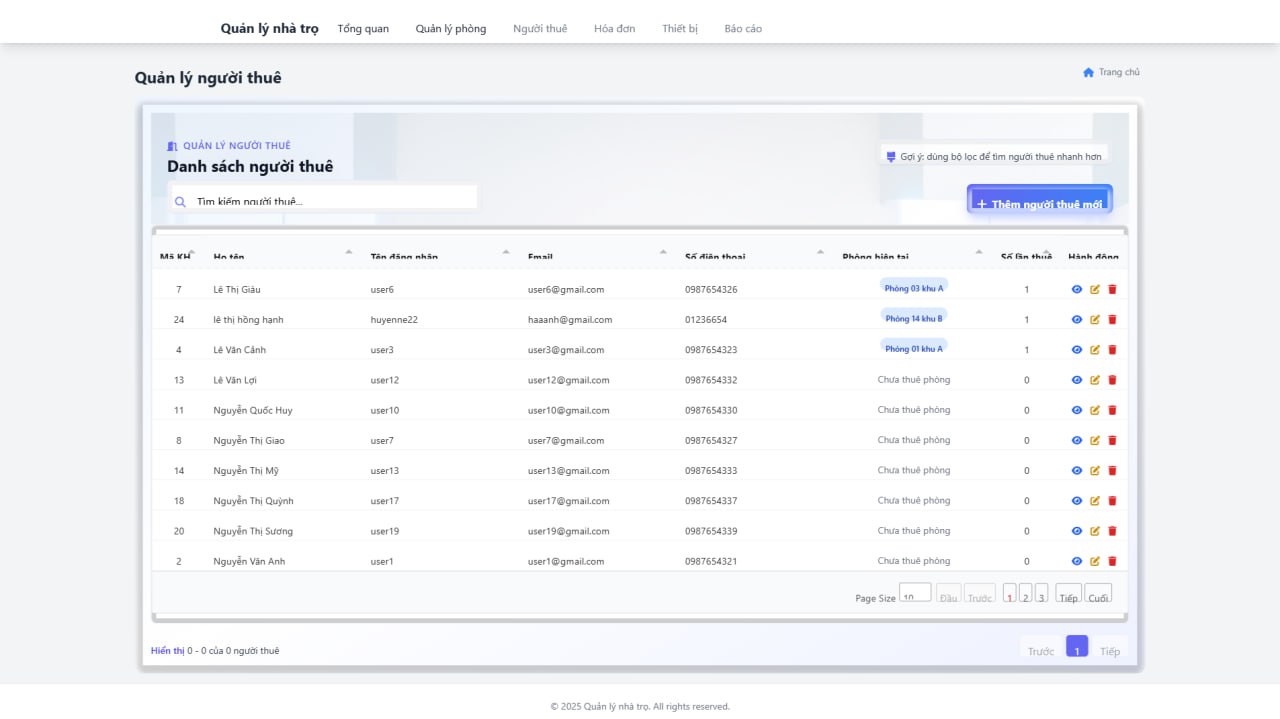This screenshot has height=719, width=1280.
Task: Edit Nguyễn Thị Mỹ with the pencil icon
Action: (x=1094, y=469)
